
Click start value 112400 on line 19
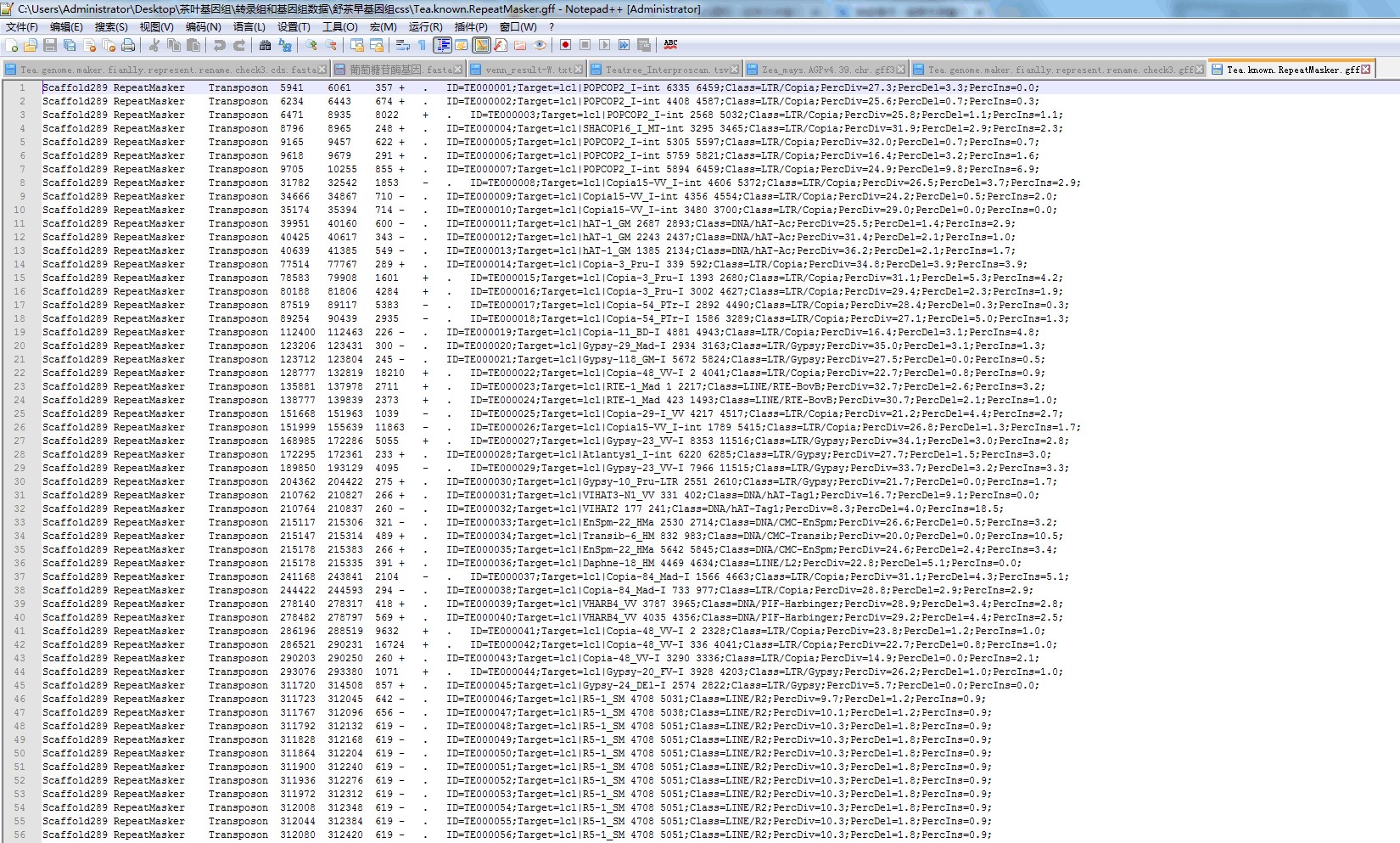pos(298,332)
